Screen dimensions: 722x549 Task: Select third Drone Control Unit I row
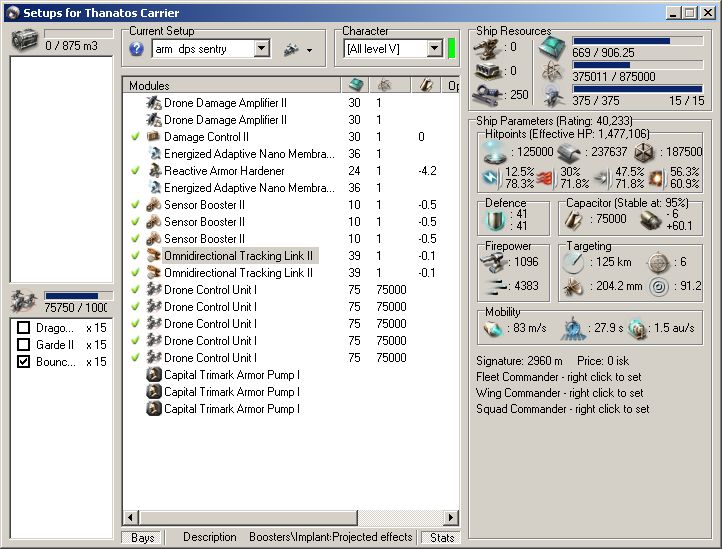pos(291,324)
